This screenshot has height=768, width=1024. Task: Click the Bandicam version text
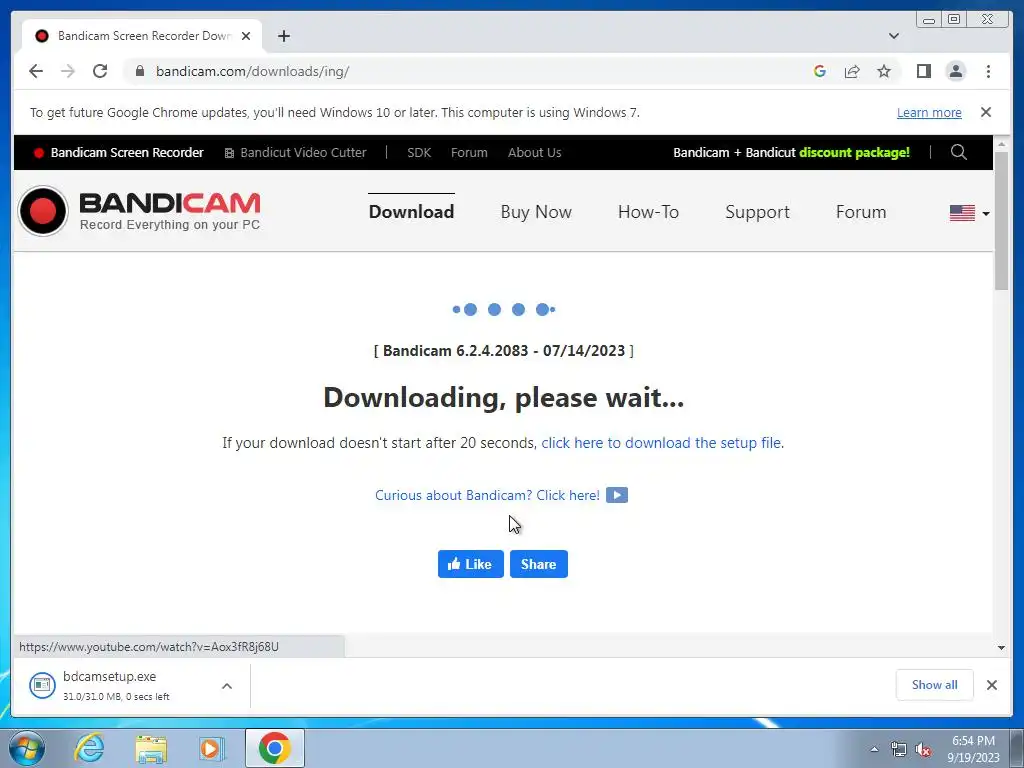click(504, 351)
